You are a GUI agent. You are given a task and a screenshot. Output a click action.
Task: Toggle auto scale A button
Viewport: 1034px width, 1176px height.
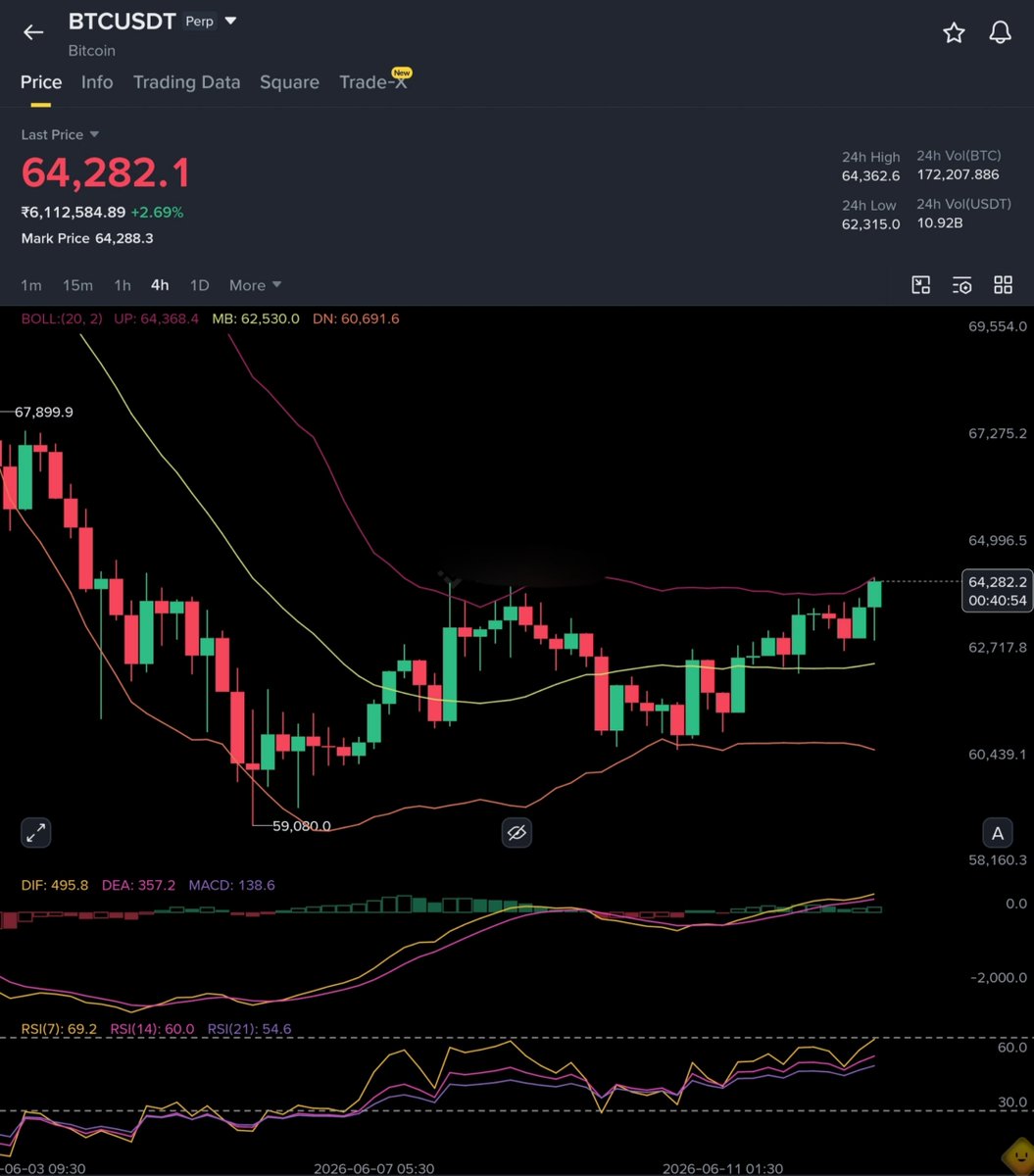(x=998, y=833)
